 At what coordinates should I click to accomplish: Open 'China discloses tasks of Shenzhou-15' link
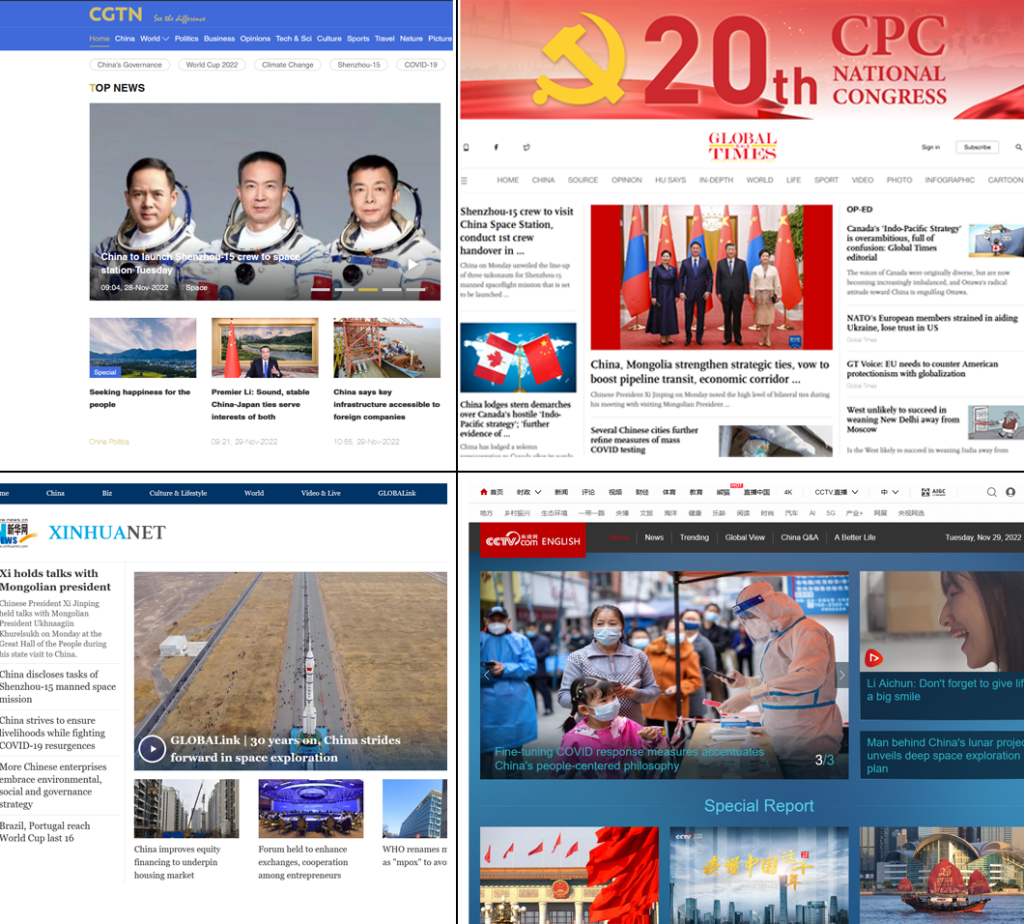(58, 686)
